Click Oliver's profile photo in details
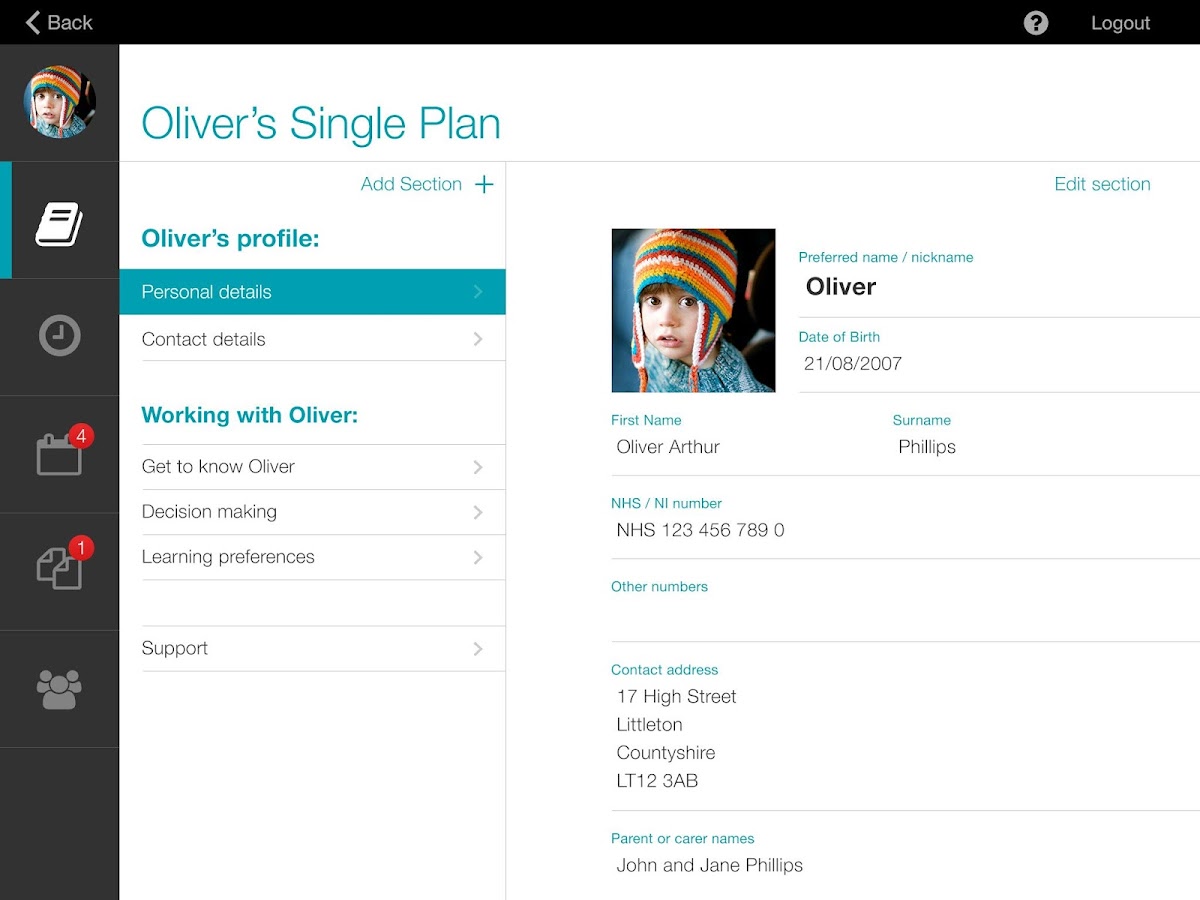 (693, 310)
